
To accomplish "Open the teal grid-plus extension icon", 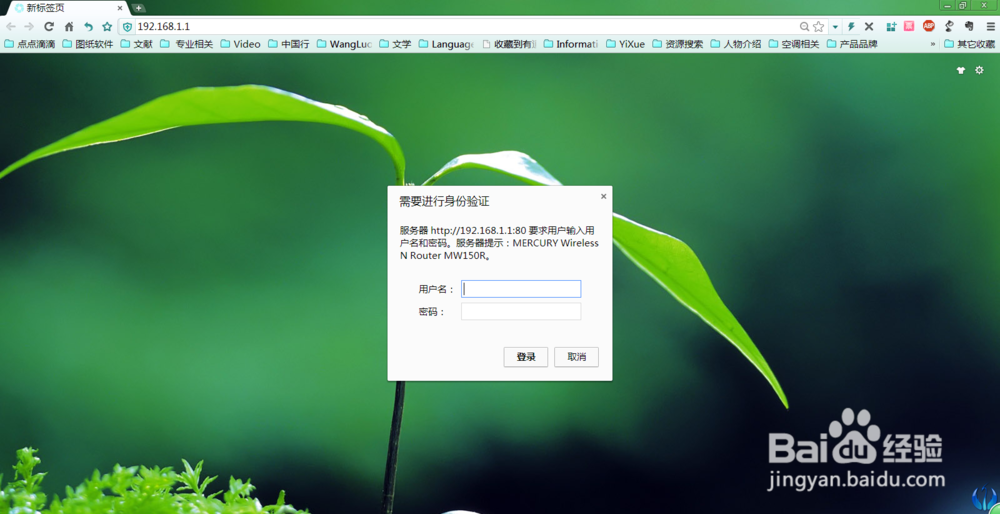I will tap(892, 27).
